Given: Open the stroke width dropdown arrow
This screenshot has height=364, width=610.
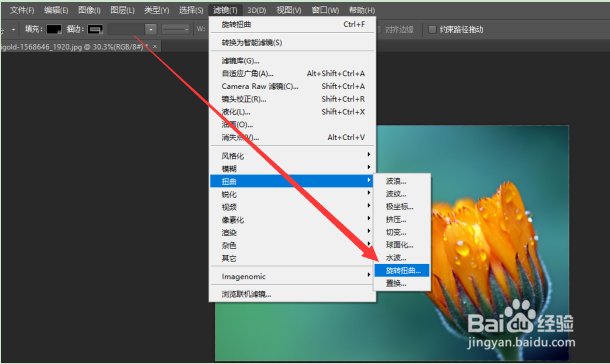Looking at the screenshot, I should pos(151,29).
